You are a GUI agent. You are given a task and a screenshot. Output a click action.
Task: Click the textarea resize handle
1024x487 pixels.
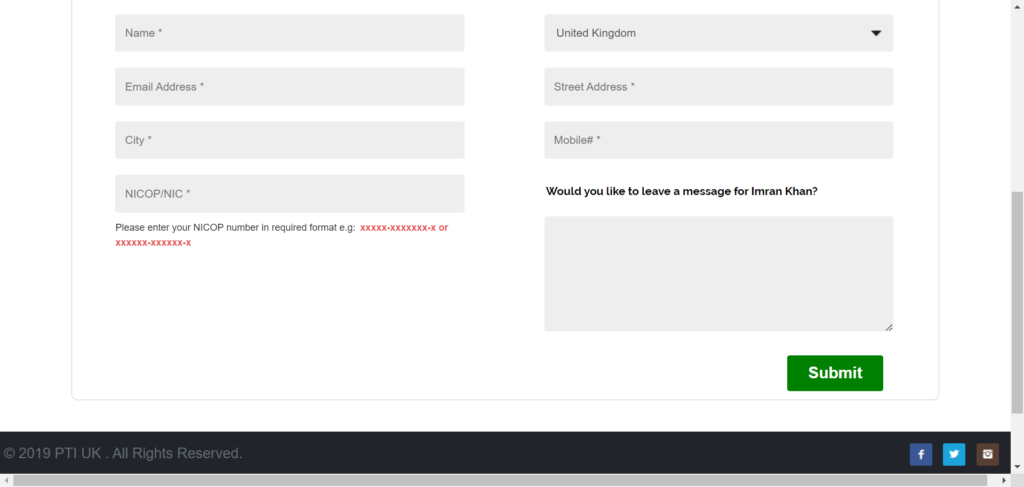pos(889,327)
